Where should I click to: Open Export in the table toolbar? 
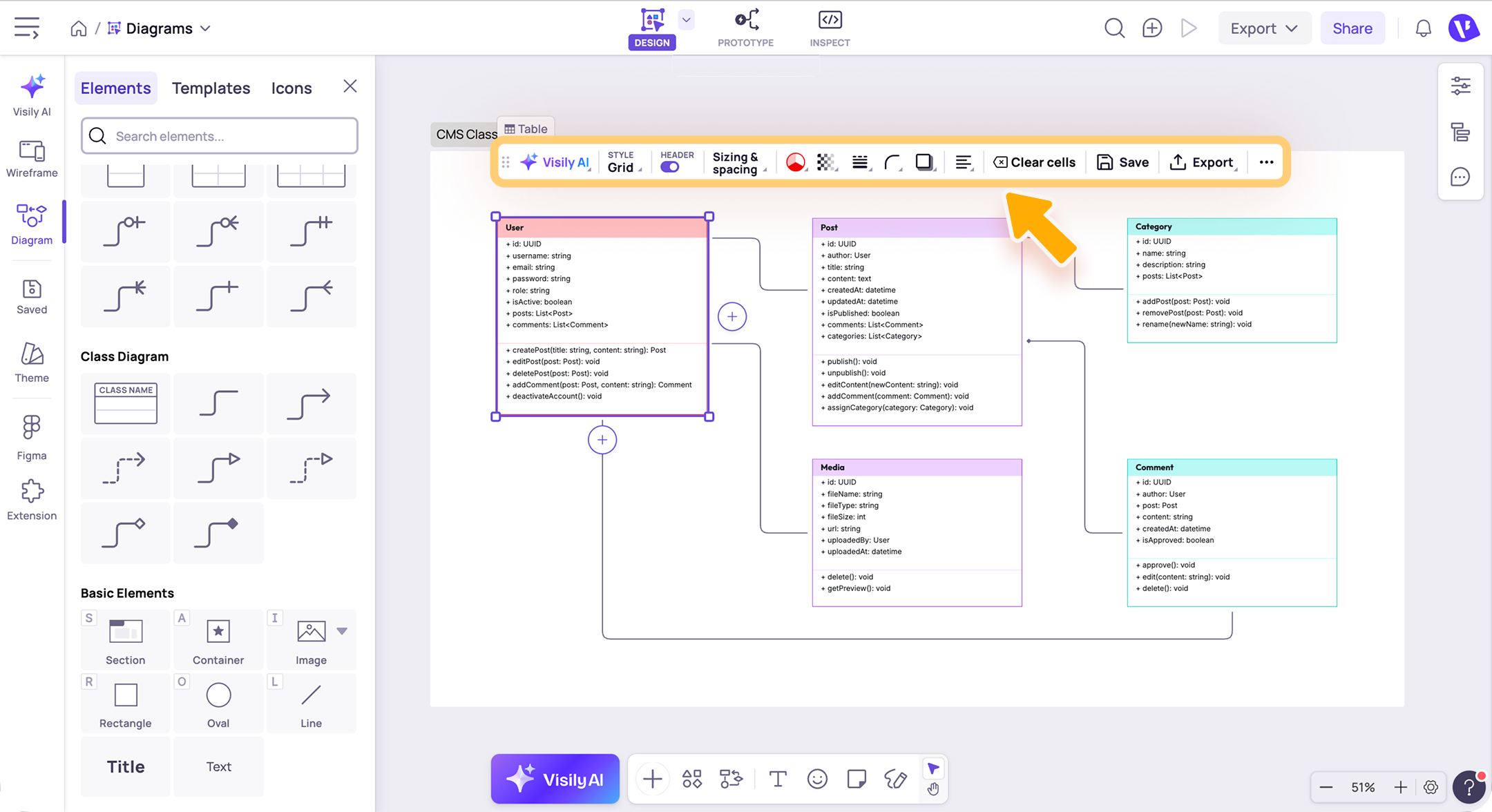click(1203, 162)
